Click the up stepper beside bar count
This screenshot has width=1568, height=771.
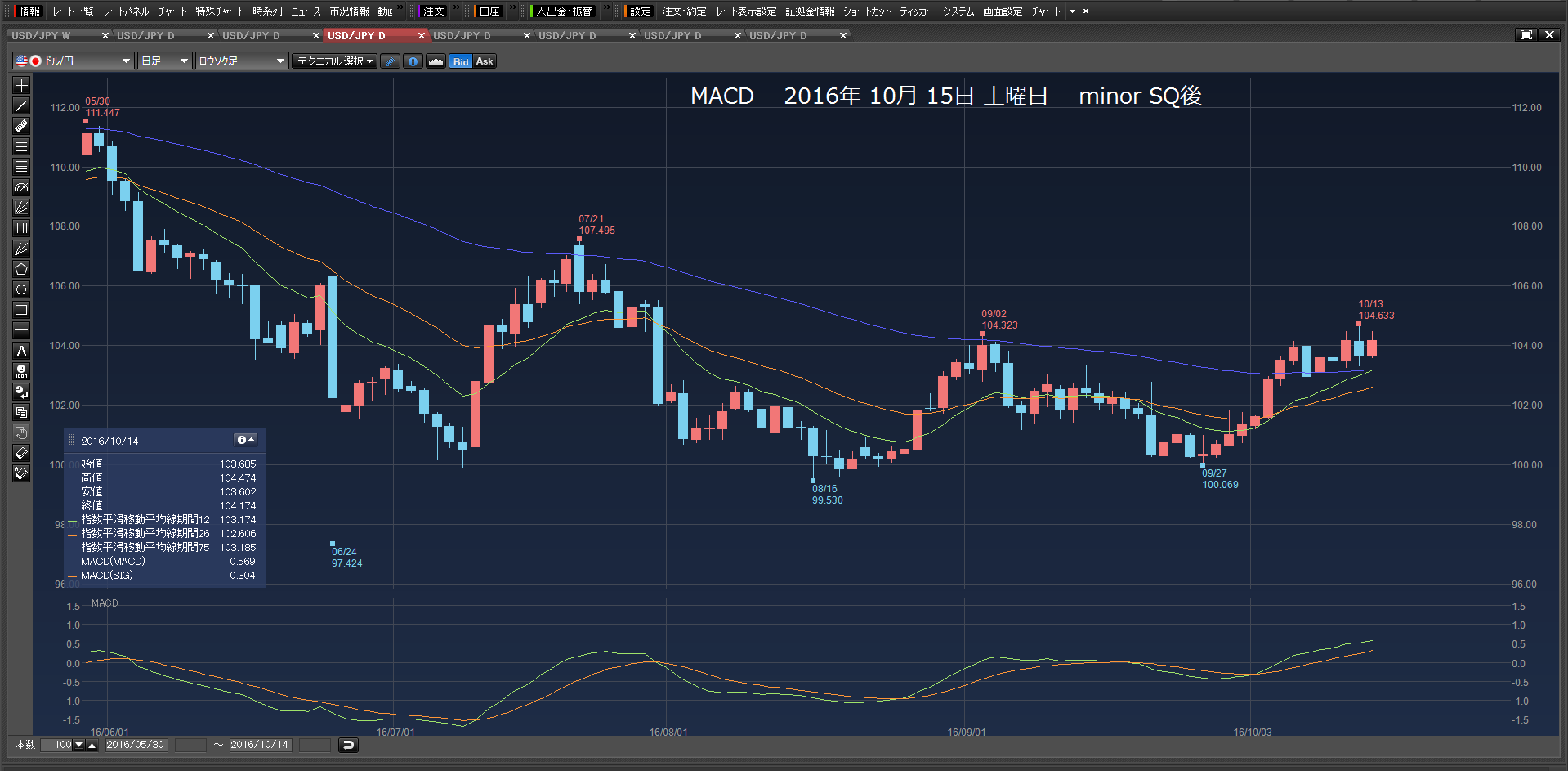tap(92, 745)
